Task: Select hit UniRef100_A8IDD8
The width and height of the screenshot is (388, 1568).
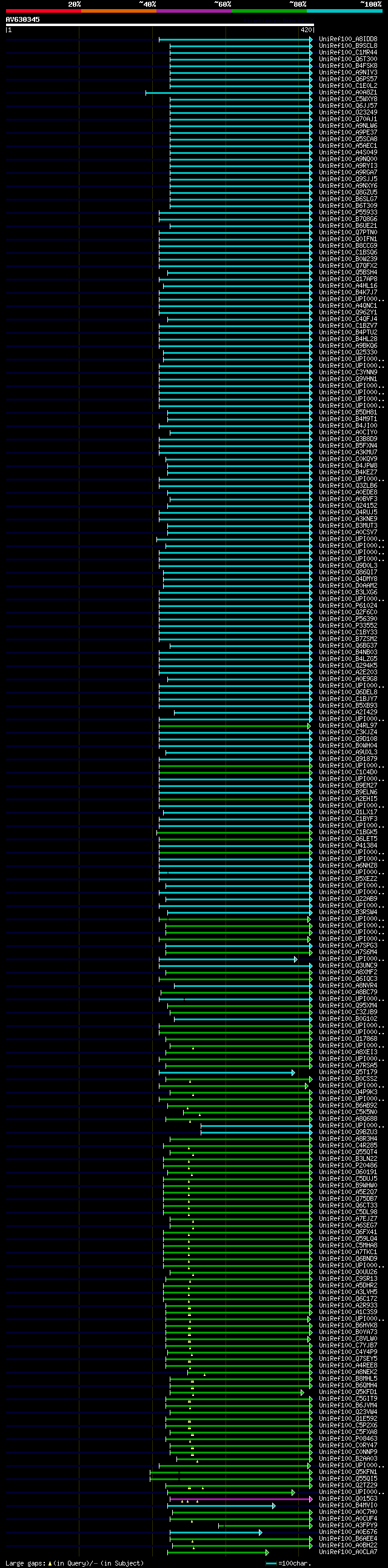Action: point(348,39)
